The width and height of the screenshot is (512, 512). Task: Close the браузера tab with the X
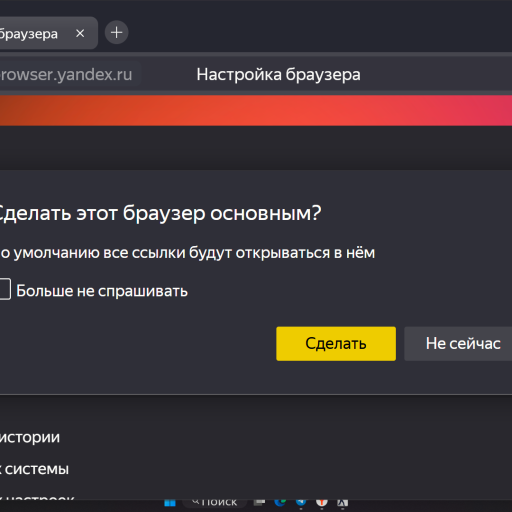tap(80, 33)
